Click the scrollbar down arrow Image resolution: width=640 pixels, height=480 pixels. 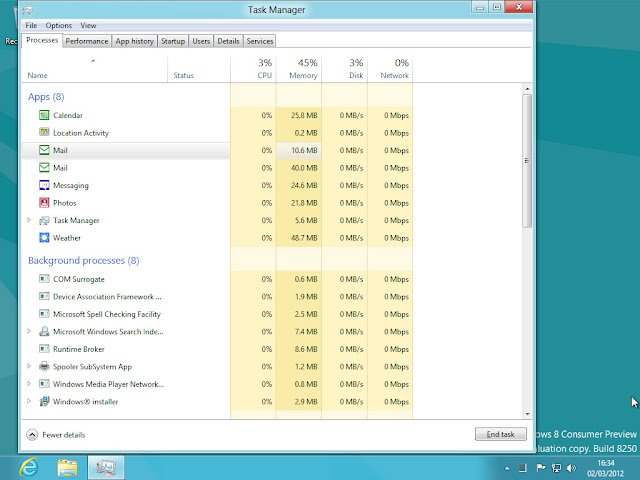coord(527,414)
